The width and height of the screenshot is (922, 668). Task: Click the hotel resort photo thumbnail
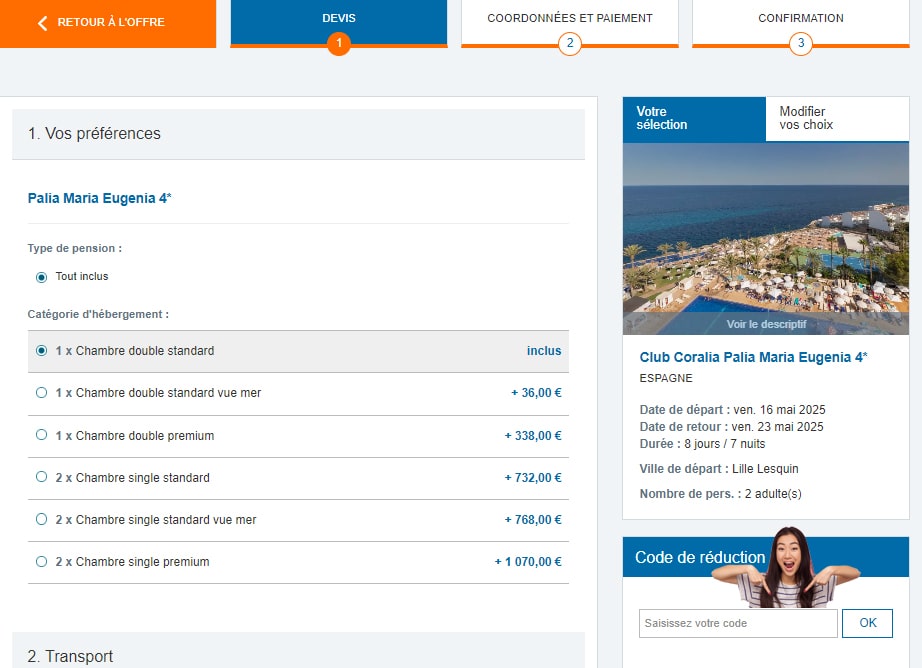(766, 238)
